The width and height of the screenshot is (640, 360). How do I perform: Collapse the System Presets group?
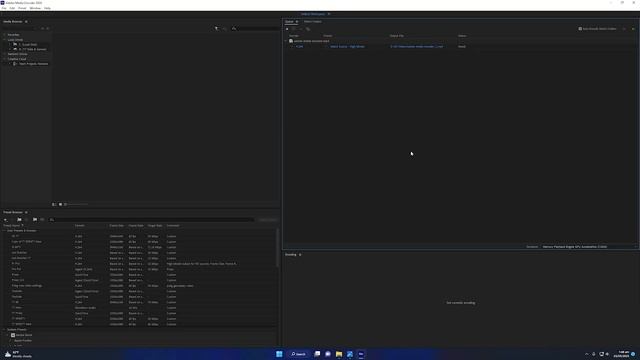pos(4,329)
